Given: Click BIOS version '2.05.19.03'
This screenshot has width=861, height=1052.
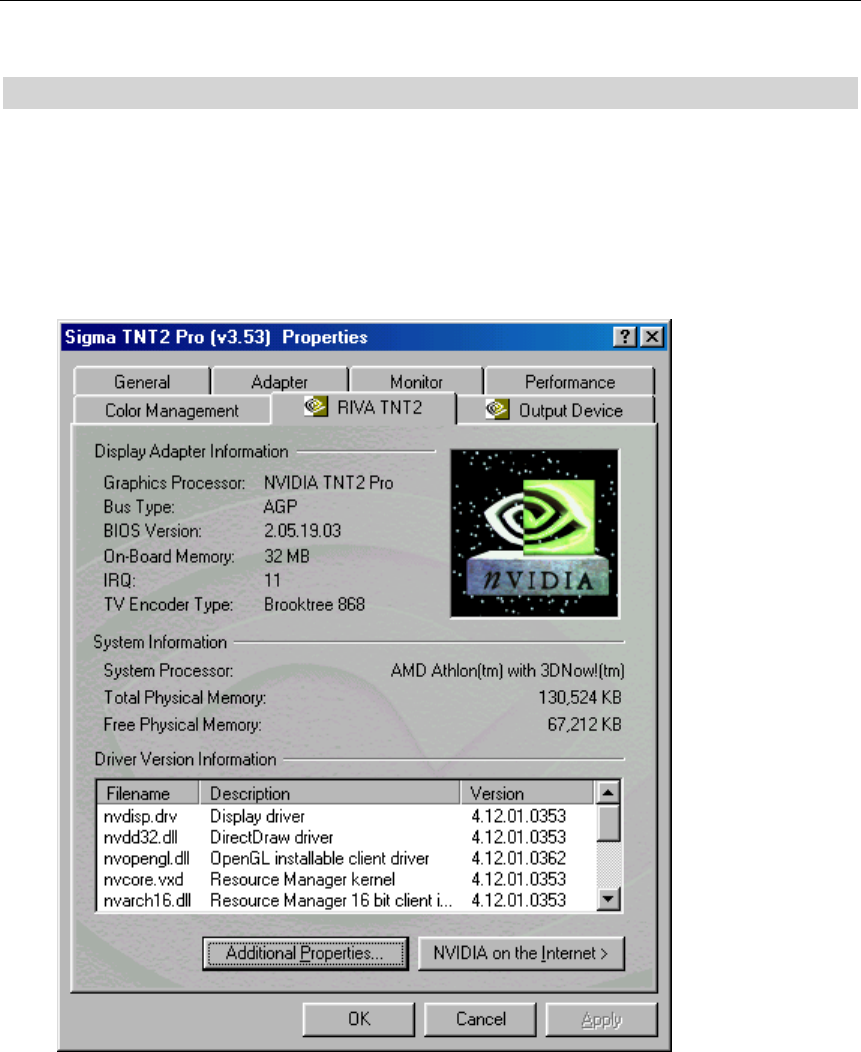Looking at the screenshot, I should click(x=302, y=531).
